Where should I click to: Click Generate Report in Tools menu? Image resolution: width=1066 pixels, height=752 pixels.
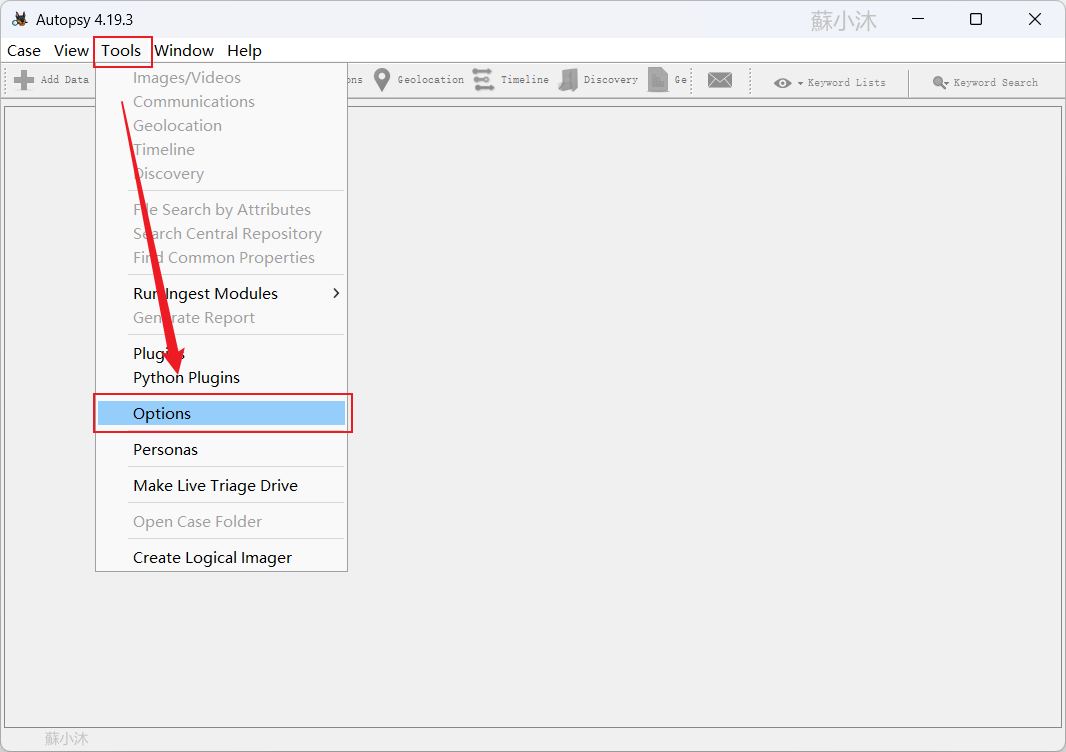(x=222, y=318)
